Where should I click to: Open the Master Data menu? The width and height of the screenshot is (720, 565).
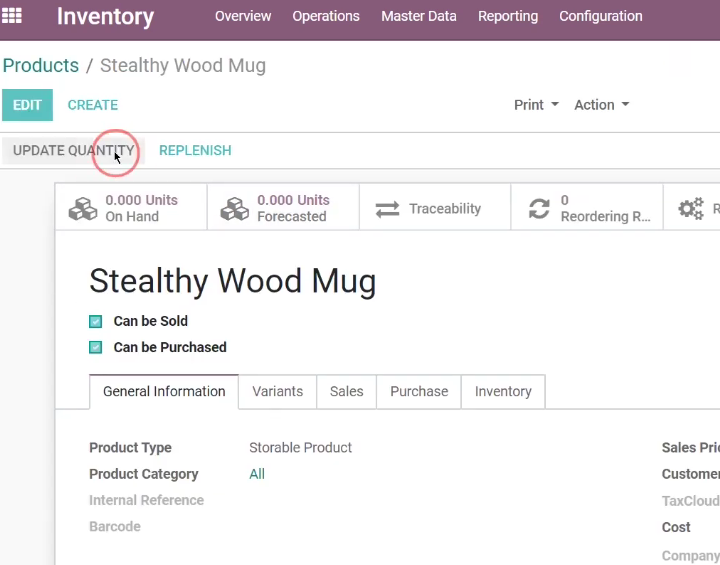pos(419,16)
